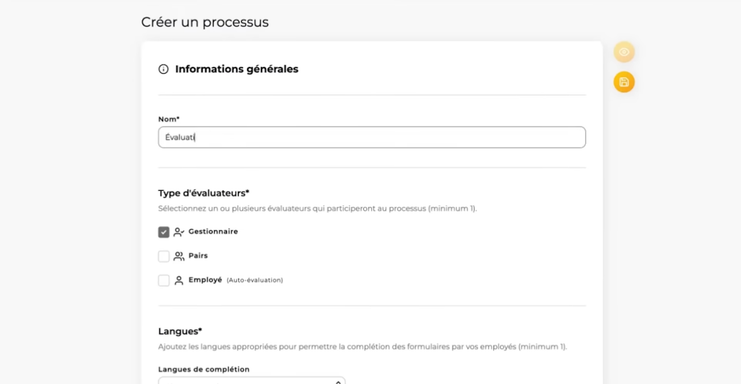Click the eye preview button
The height and width of the screenshot is (384, 741).
tap(624, 52)
